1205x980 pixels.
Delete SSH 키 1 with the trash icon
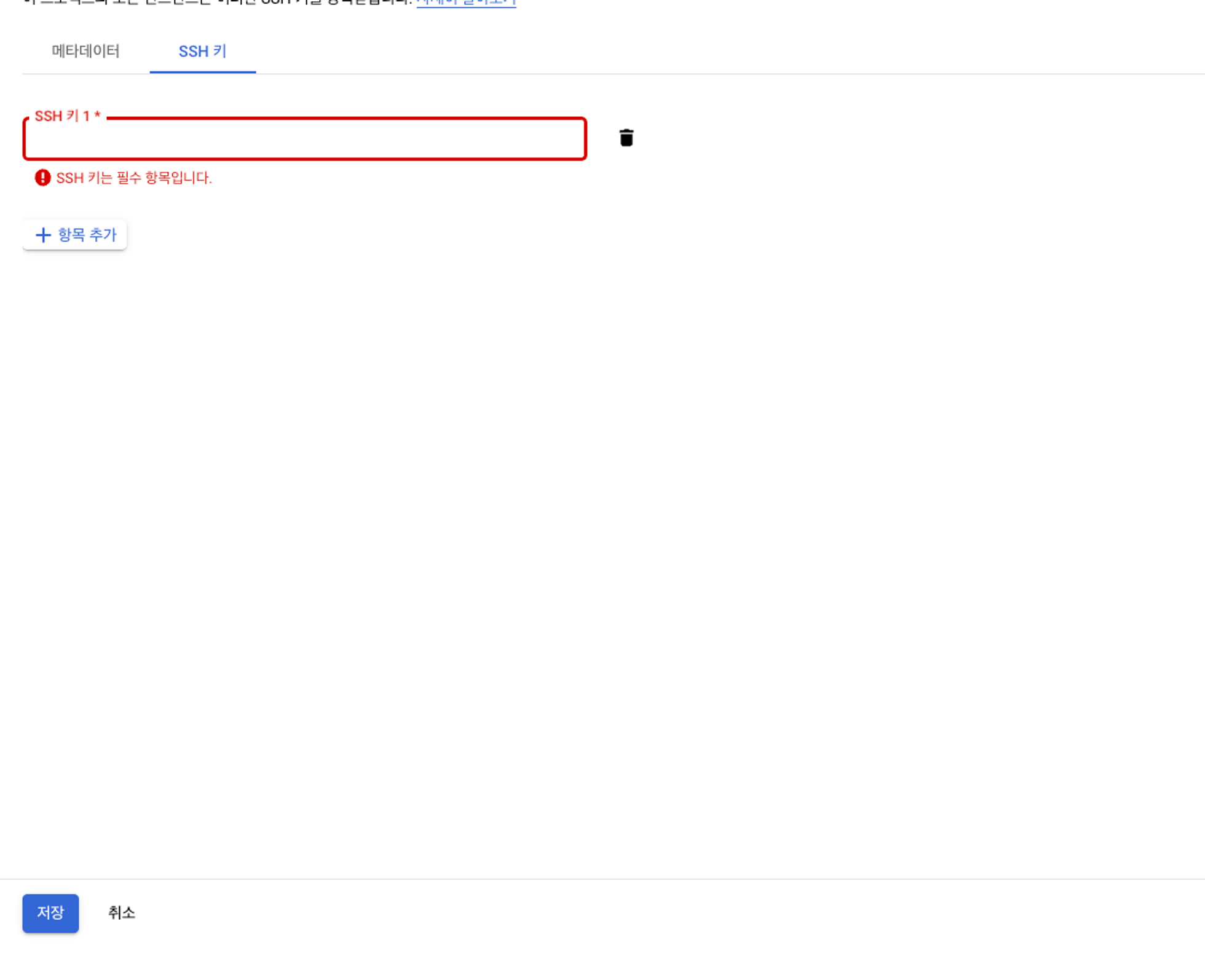tap(626, 138)
